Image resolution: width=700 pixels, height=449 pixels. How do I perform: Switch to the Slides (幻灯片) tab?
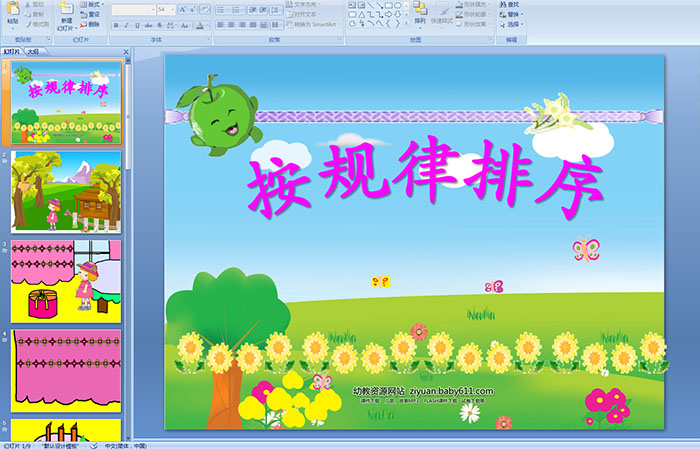12,50
